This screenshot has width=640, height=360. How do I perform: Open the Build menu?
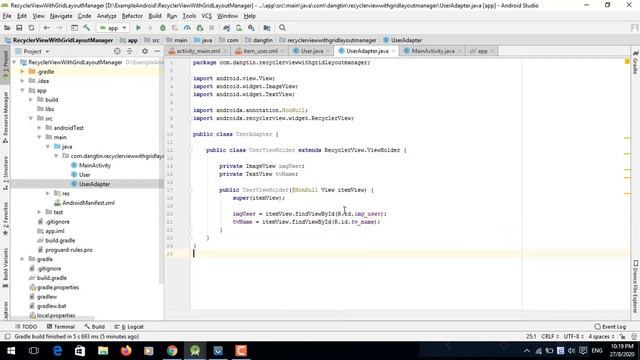(155, 16)
